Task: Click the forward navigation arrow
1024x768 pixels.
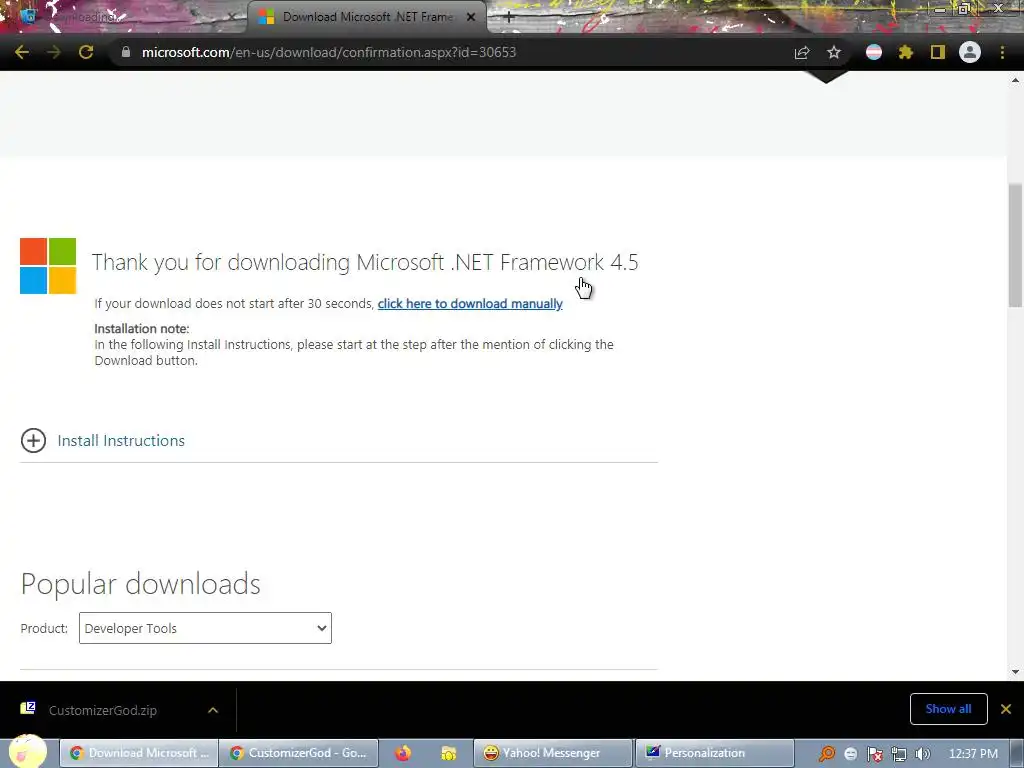Action: tap(54, 52)
